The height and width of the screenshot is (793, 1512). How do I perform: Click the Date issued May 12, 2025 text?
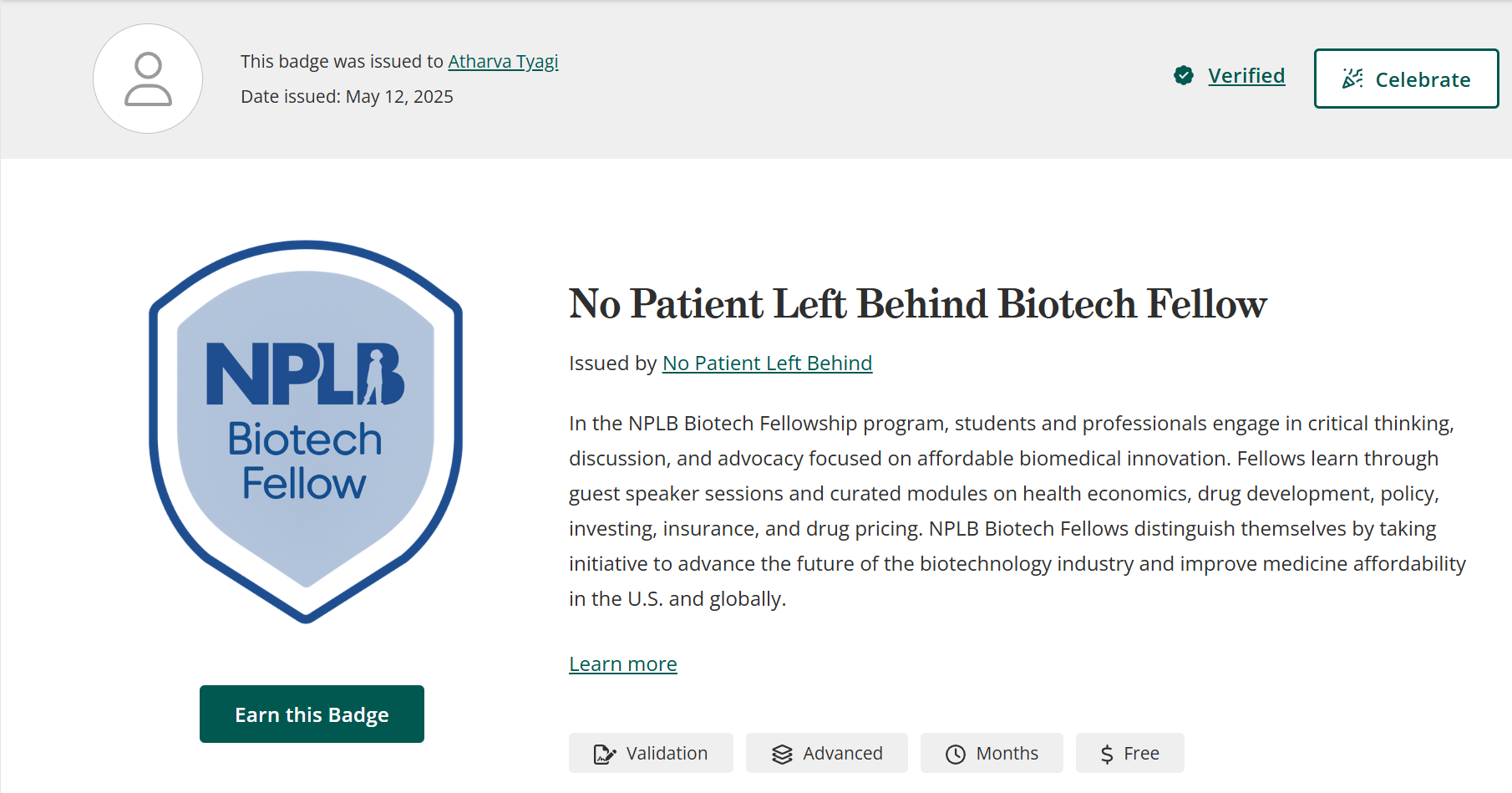[347, 97]
